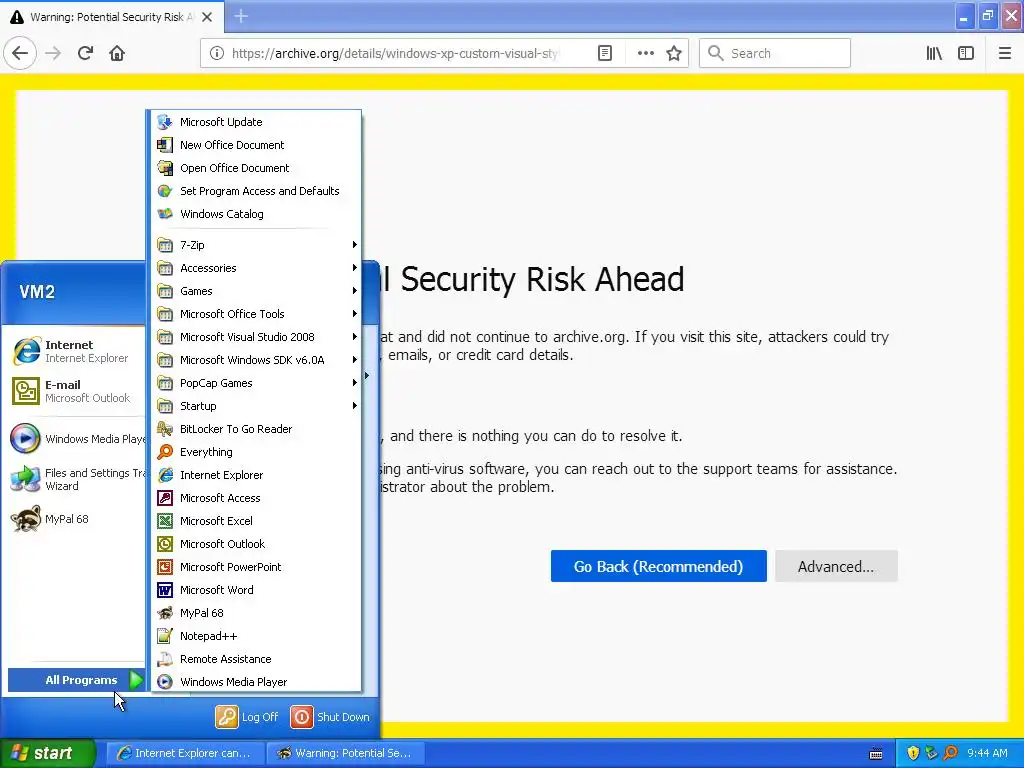Open the Library icon in toolbar
1024x768 pixels.
tap(934, 53)
